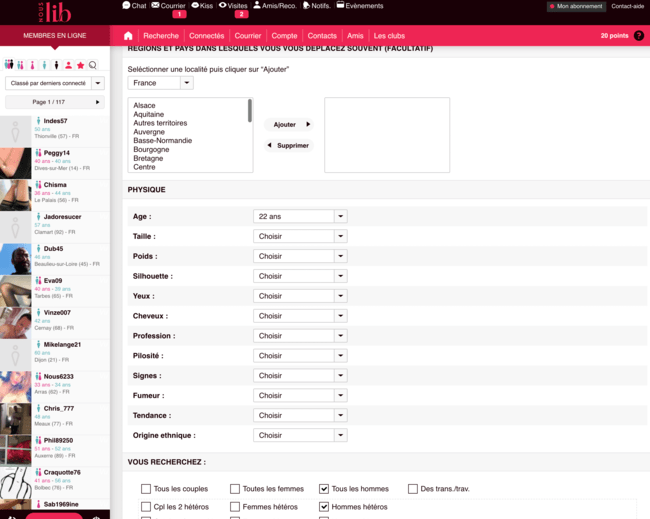Open Jadoresucer member profile link
The height and width of the screenshot is (519, 650).
pyautogui.click(x=63, y=217)
